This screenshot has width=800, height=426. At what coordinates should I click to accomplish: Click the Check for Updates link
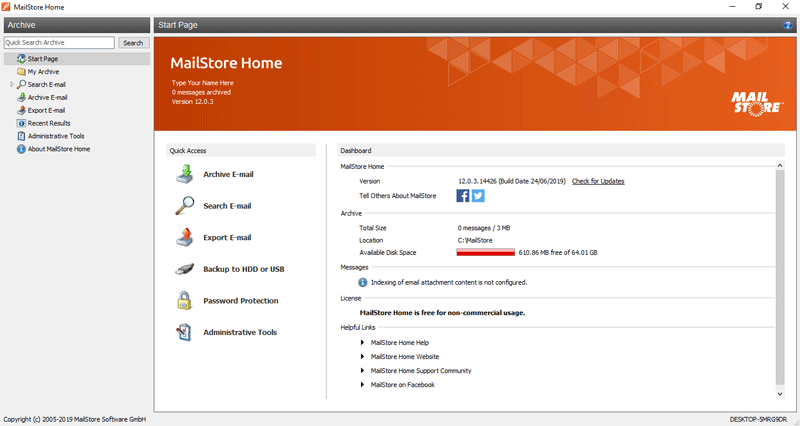click(598, 181)
